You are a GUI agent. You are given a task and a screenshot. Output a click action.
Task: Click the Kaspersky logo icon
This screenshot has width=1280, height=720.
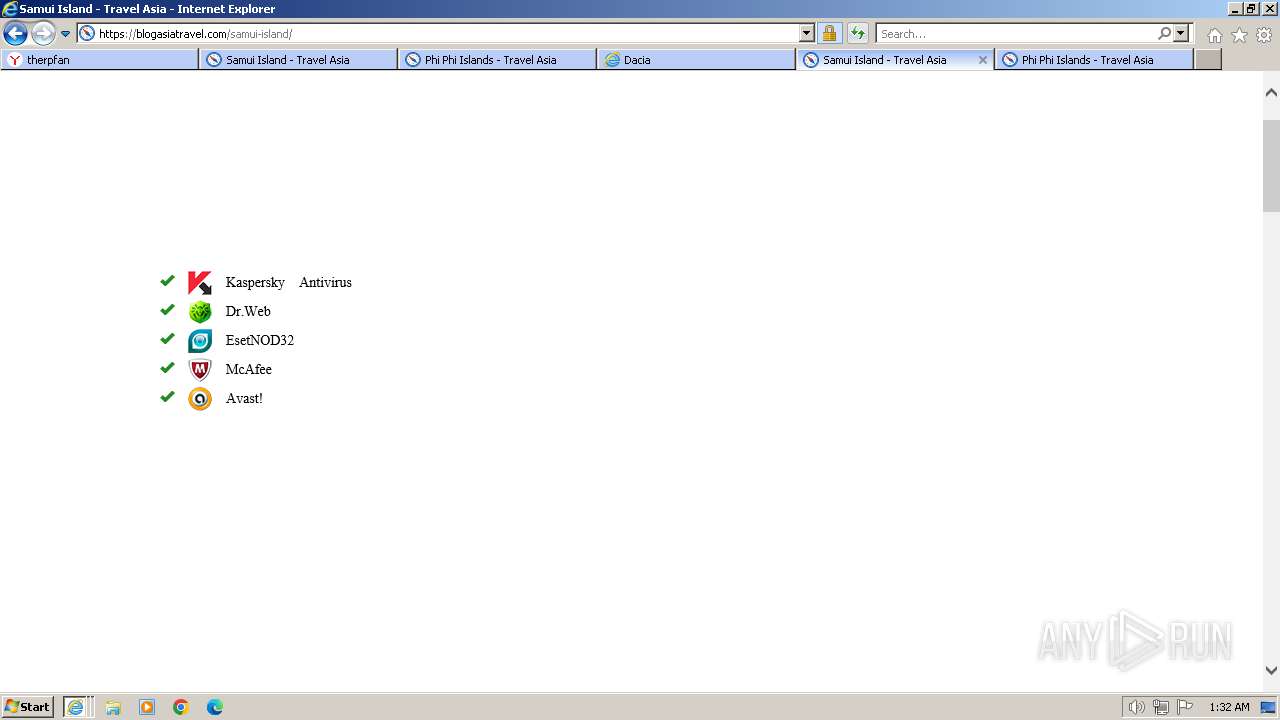tap(200, 283)
